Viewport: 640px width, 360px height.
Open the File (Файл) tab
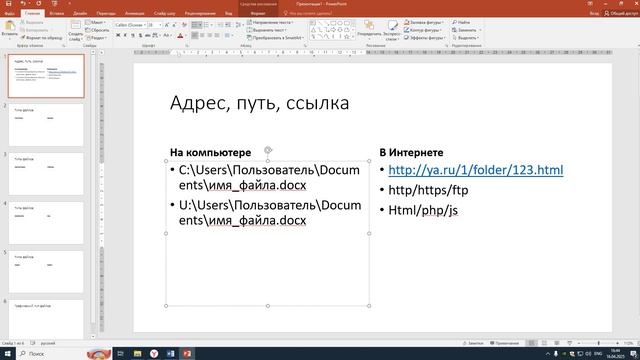click(9, 13)
